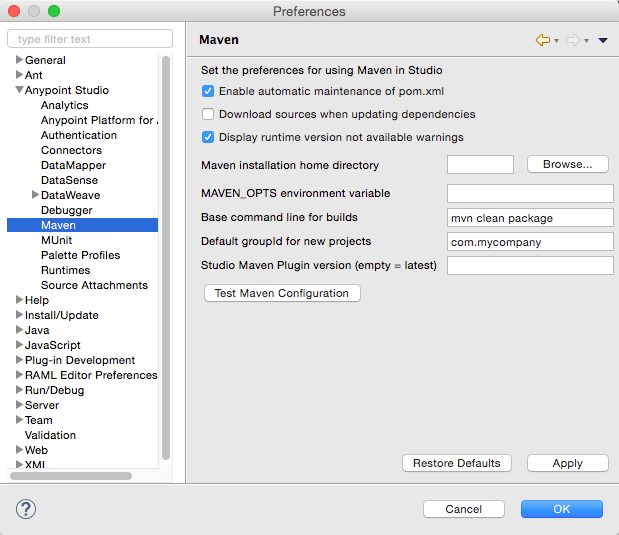Click Studio Maven Plugin version field
Screen dimensions: 619x535
coord(530,265)
